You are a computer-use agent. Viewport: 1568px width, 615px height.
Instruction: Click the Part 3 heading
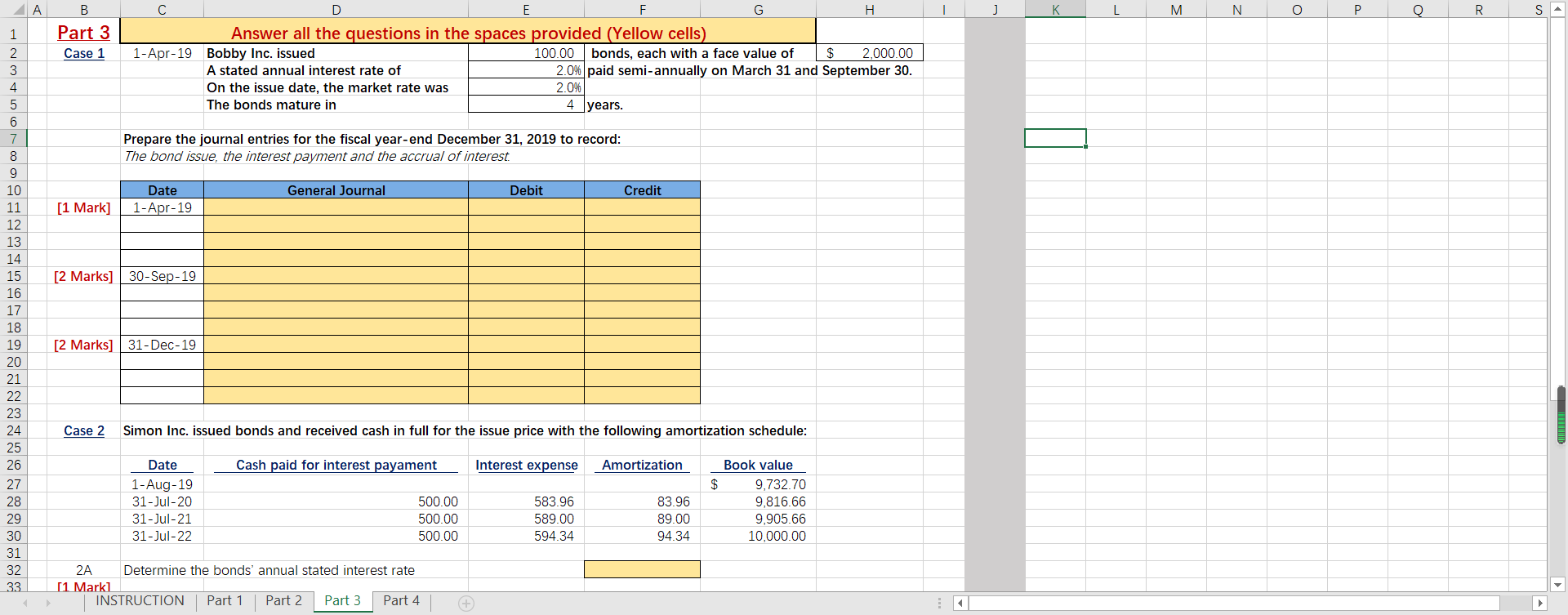click(83, 32)
